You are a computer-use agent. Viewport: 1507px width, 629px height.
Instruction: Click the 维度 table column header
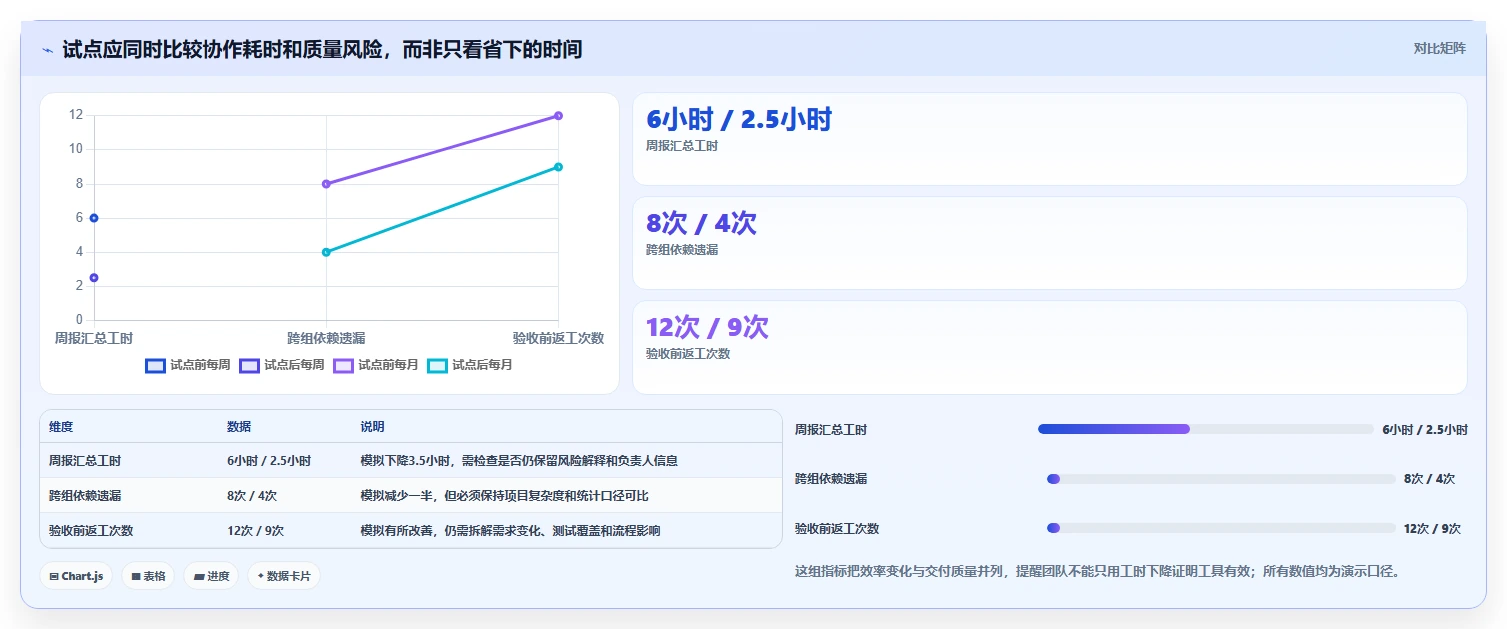click(x=61, y=427)
